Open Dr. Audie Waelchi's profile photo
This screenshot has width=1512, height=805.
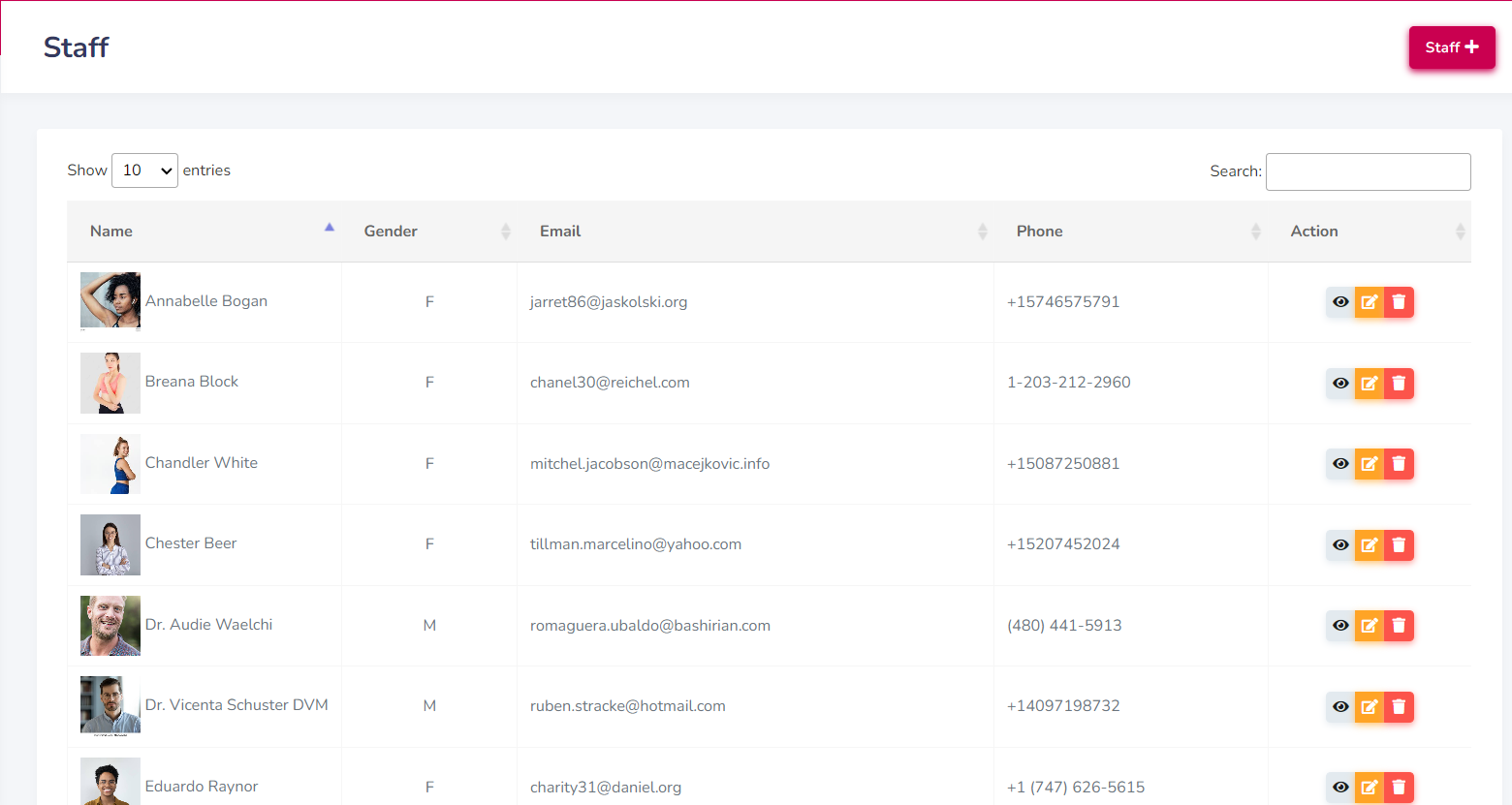pos(110,626)
